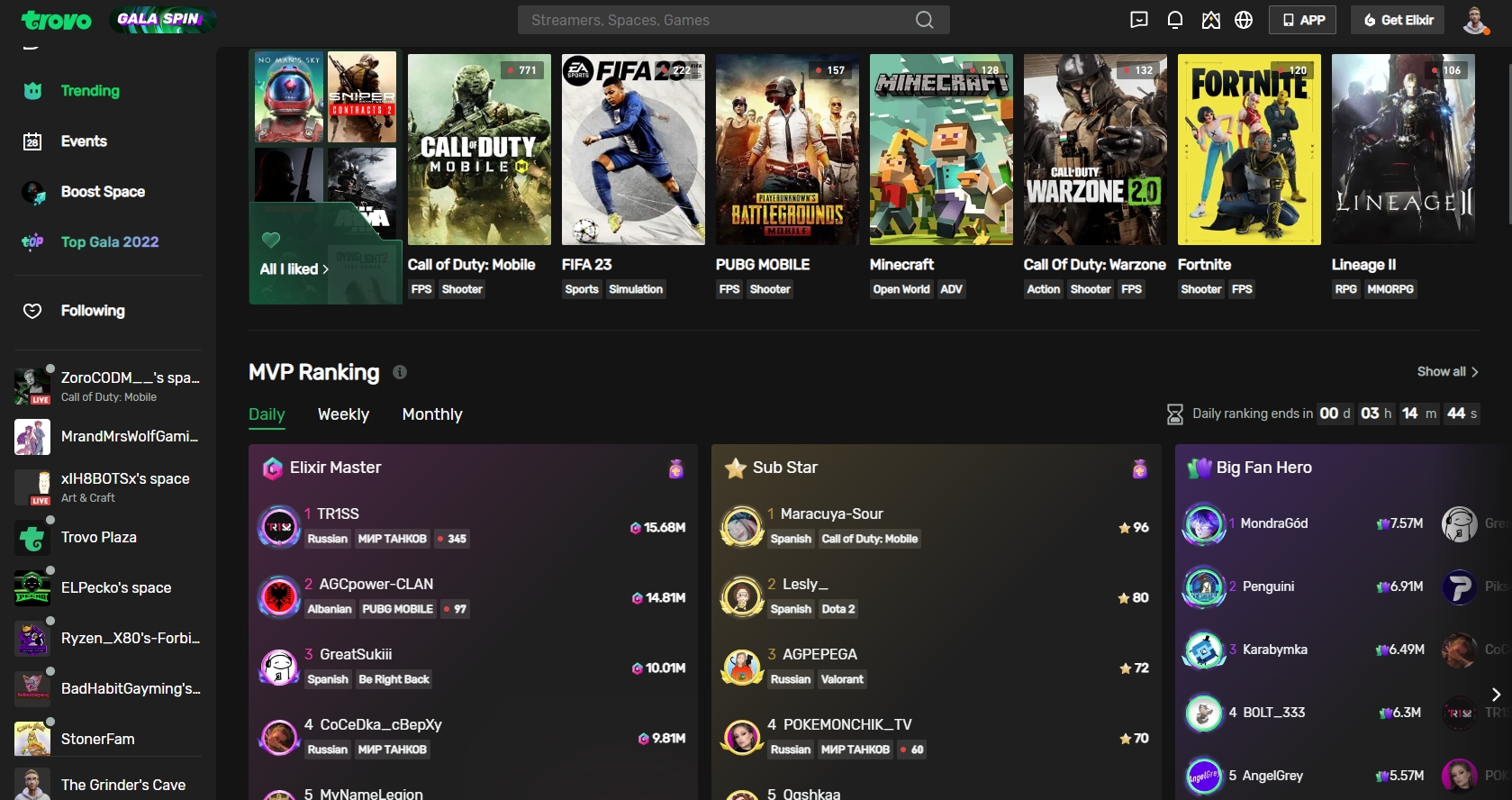Open ELPecko's space avatar
The width and height of the screenshot is (1512, 800).
pyautogui.click(x=32, y=588)
